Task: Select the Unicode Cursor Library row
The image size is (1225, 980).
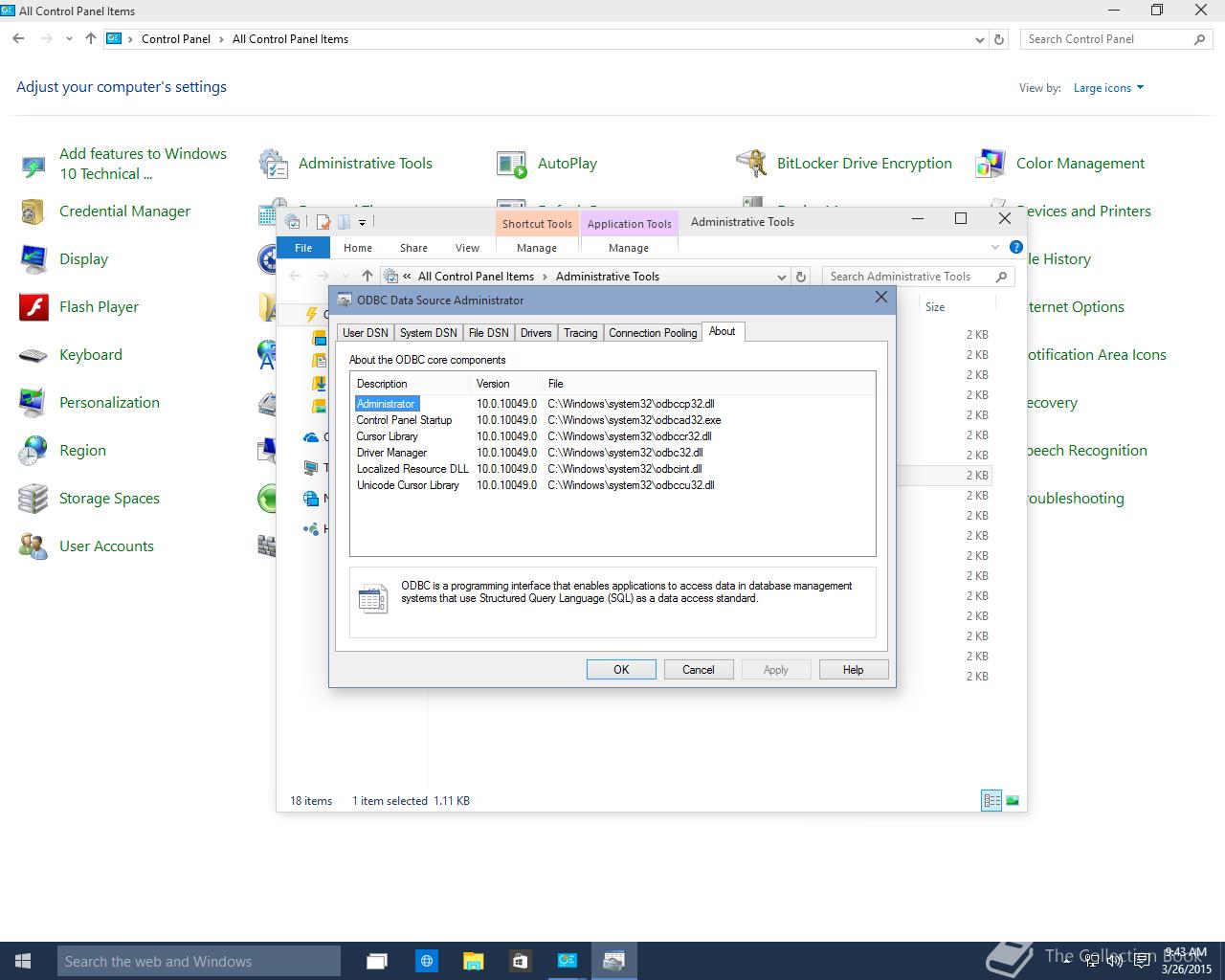Action: (612, 485)
